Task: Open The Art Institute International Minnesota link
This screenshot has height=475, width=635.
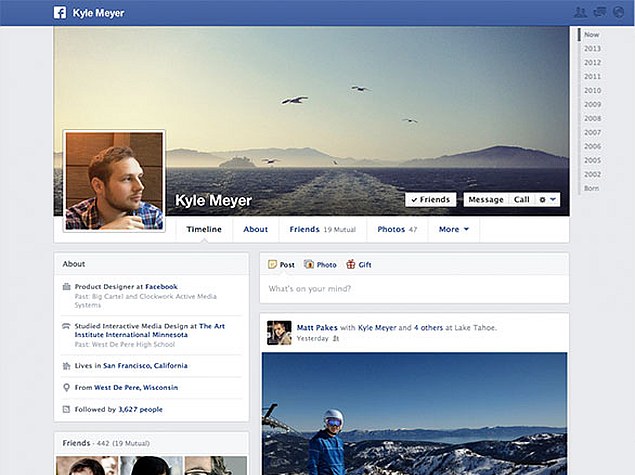Action: (x=149, y=330)
